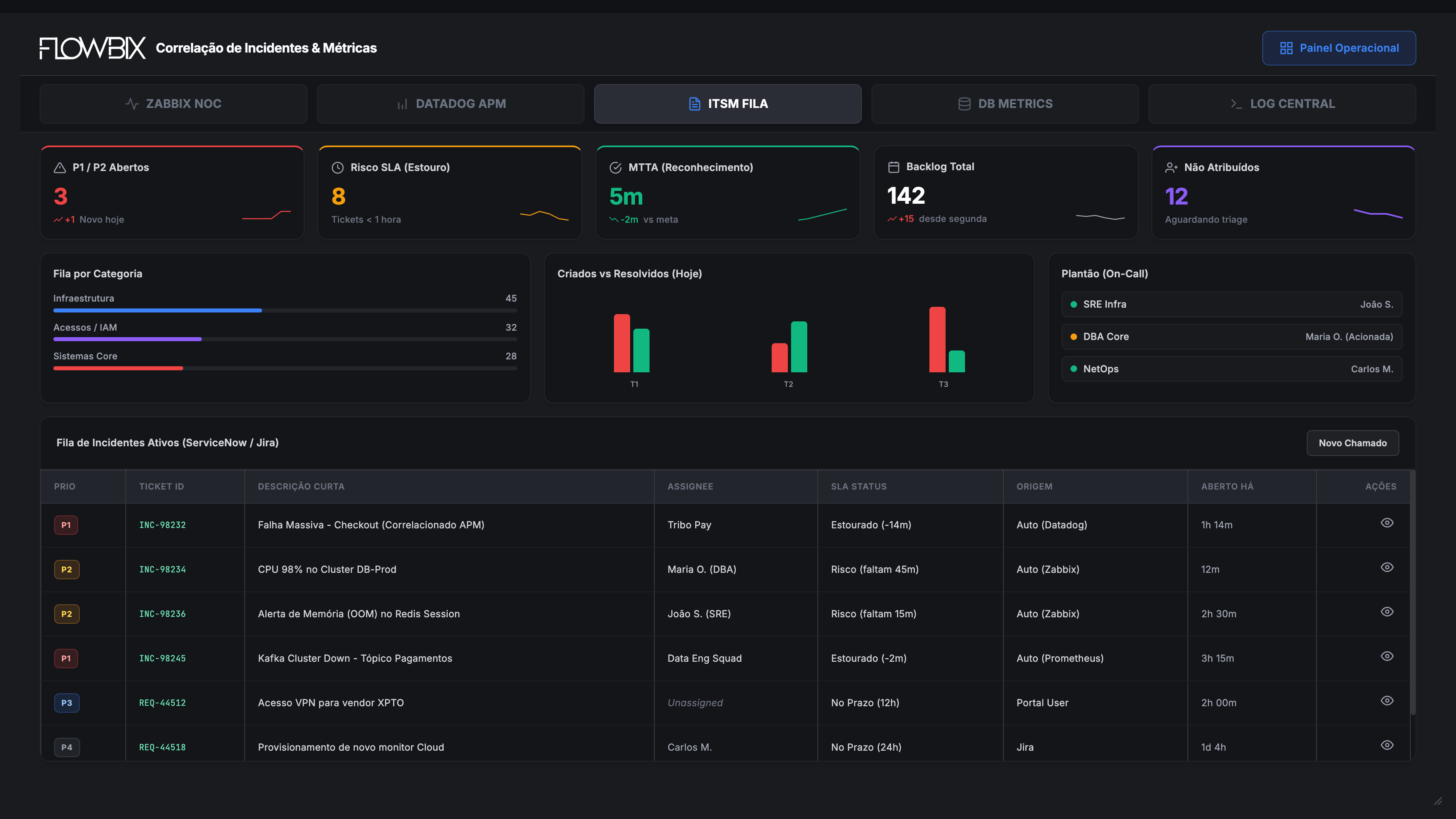View details of ticket INC-98232 via eye icon
This screenshot has width=1456, height=819.
point(1386,523)
